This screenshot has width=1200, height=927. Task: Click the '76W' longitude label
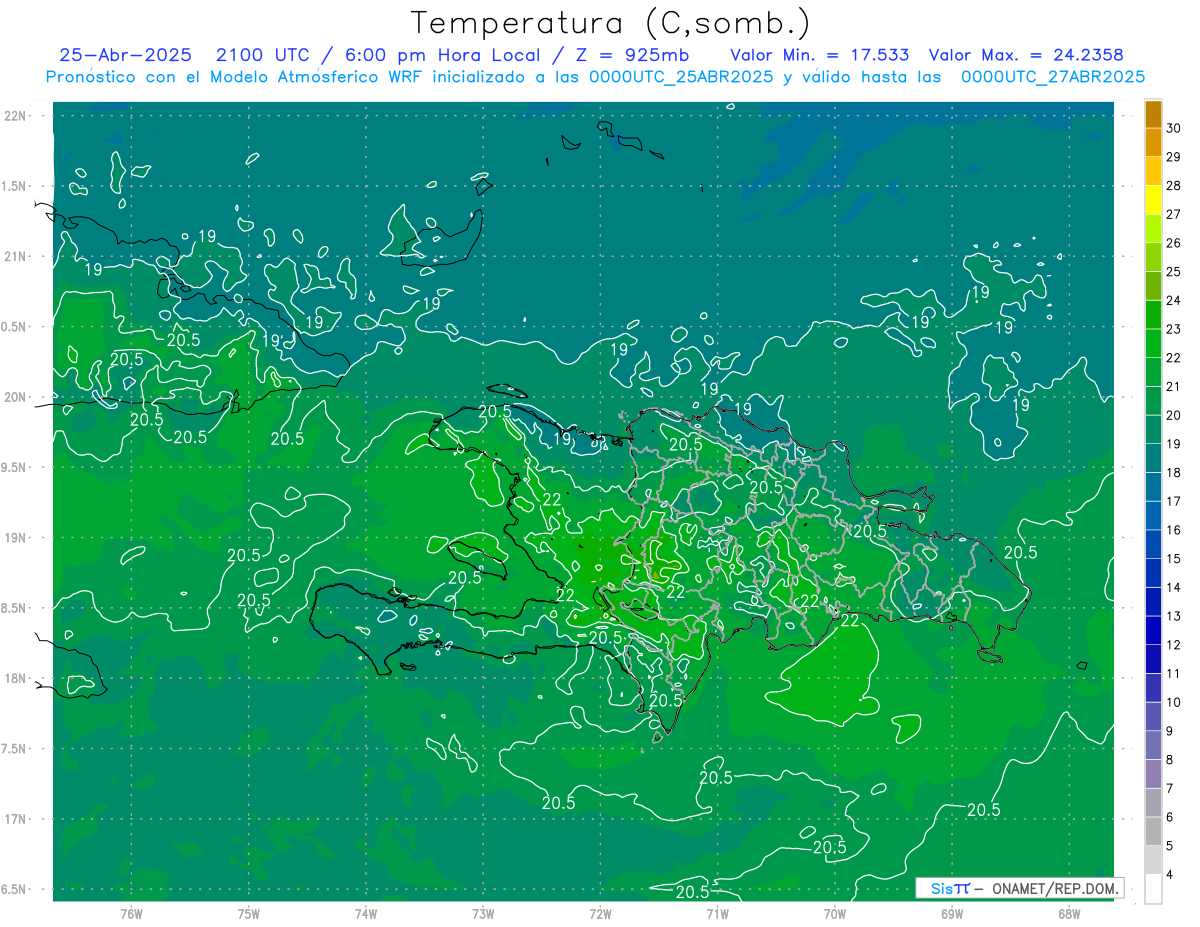pyautogui.click(x=131, y=914)
